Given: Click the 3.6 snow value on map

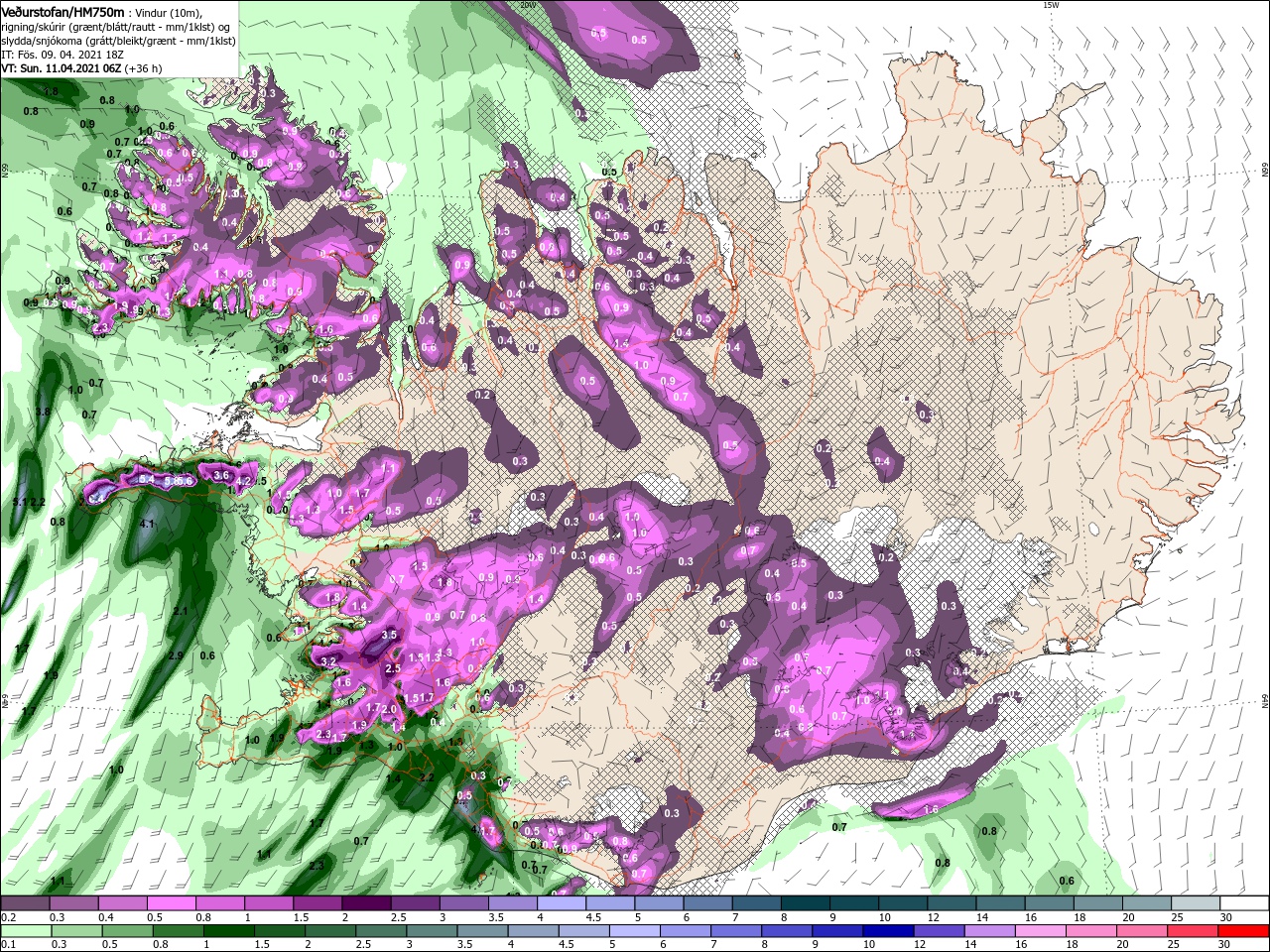Looking at the screenshot, I should (220, 476).
